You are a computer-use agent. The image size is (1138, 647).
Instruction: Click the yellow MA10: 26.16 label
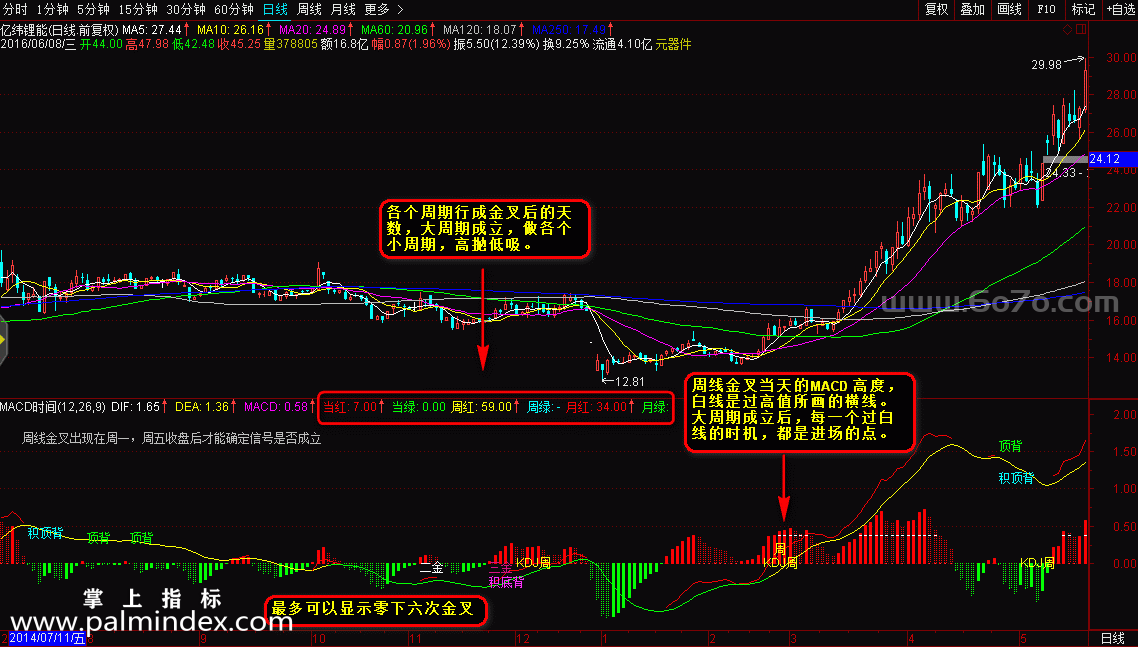click(230, 30)
